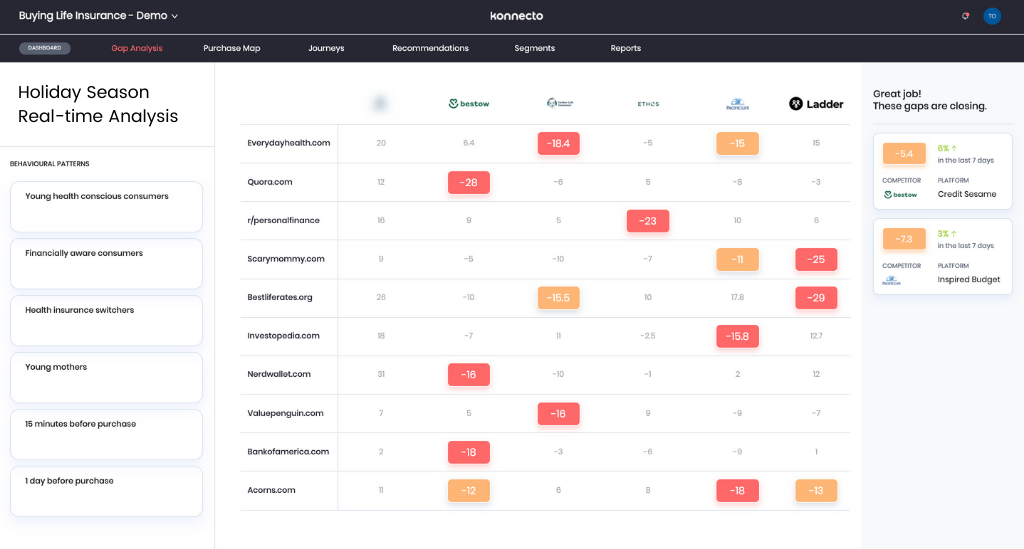Screen dimensions: 1024x549
Task: Click the 31 value in Nerdwallet.com row
Action: (x=381, y=375)
